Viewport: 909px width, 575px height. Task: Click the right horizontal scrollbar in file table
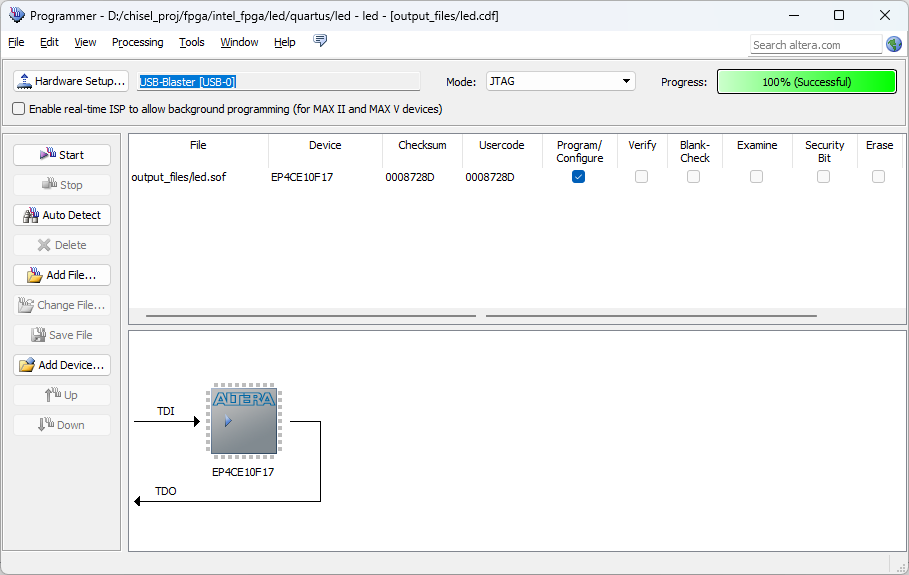pyautogui.click(x=651, y=316)
